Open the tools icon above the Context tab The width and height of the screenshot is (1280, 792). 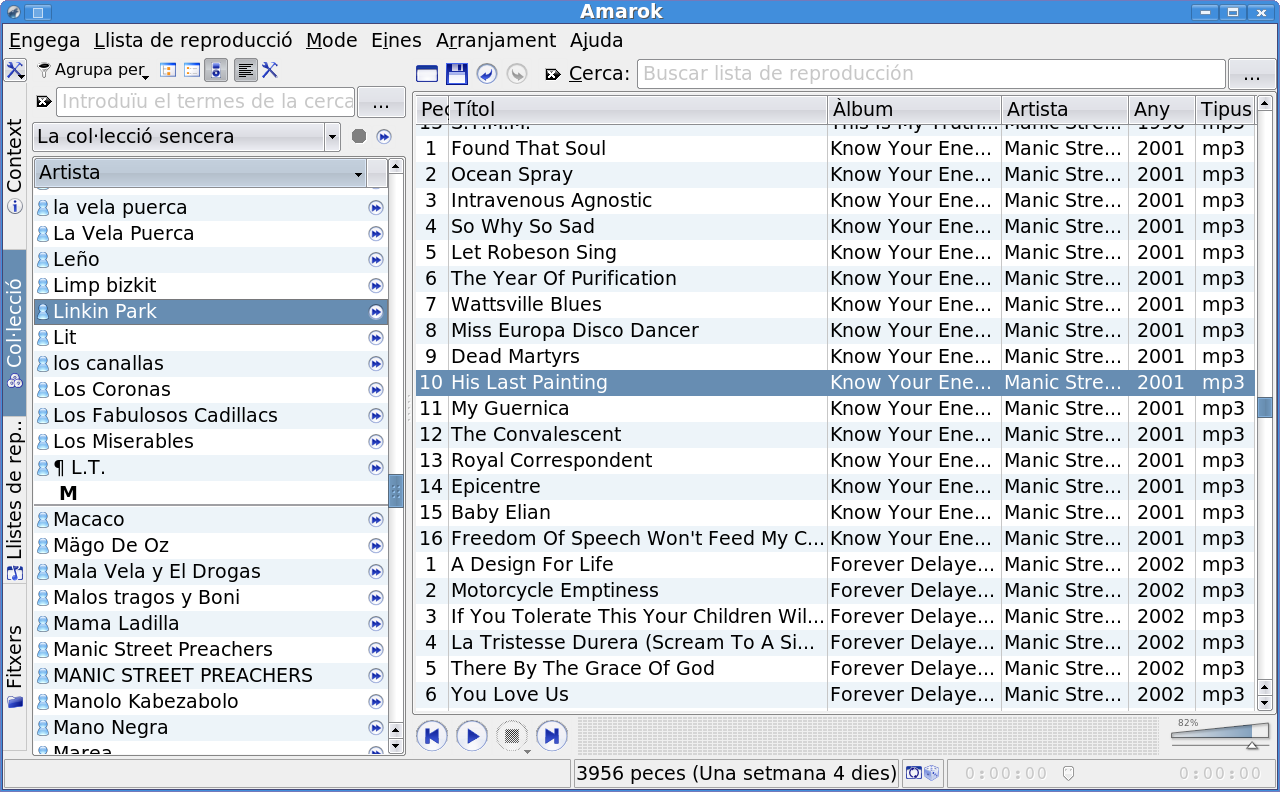tap(15, 70)
